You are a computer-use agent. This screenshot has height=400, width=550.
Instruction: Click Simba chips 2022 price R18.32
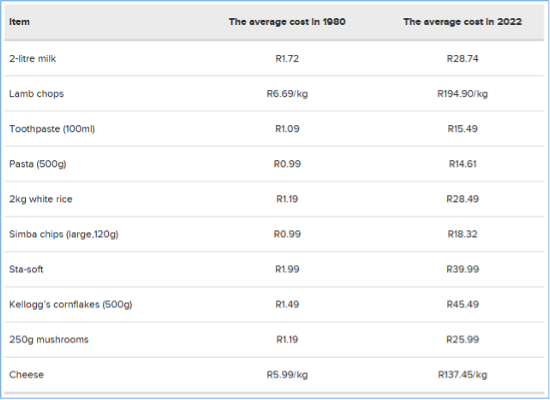462,234
